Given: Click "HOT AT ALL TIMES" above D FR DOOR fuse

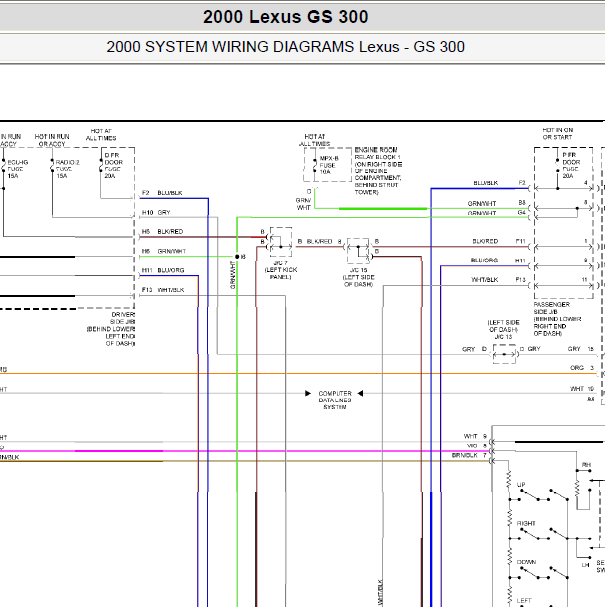Looking at the screenshot, I should 101,135.
